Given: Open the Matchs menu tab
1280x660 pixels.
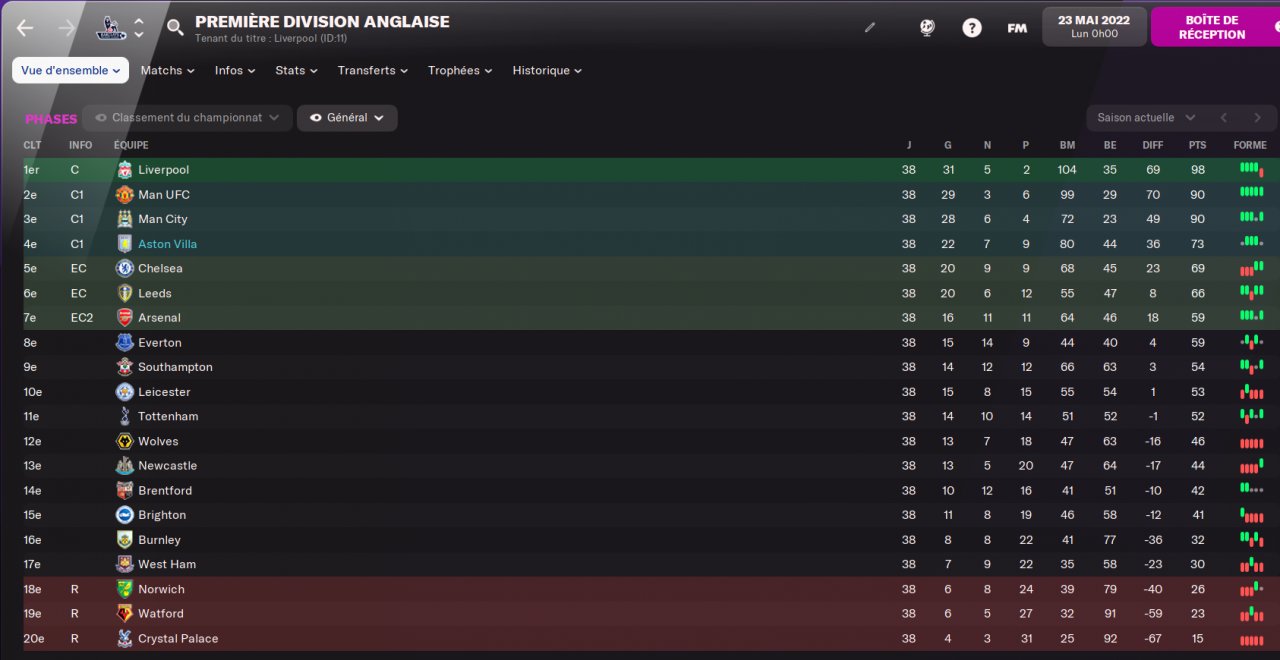Looking at the screenshot, I should 168,71.
